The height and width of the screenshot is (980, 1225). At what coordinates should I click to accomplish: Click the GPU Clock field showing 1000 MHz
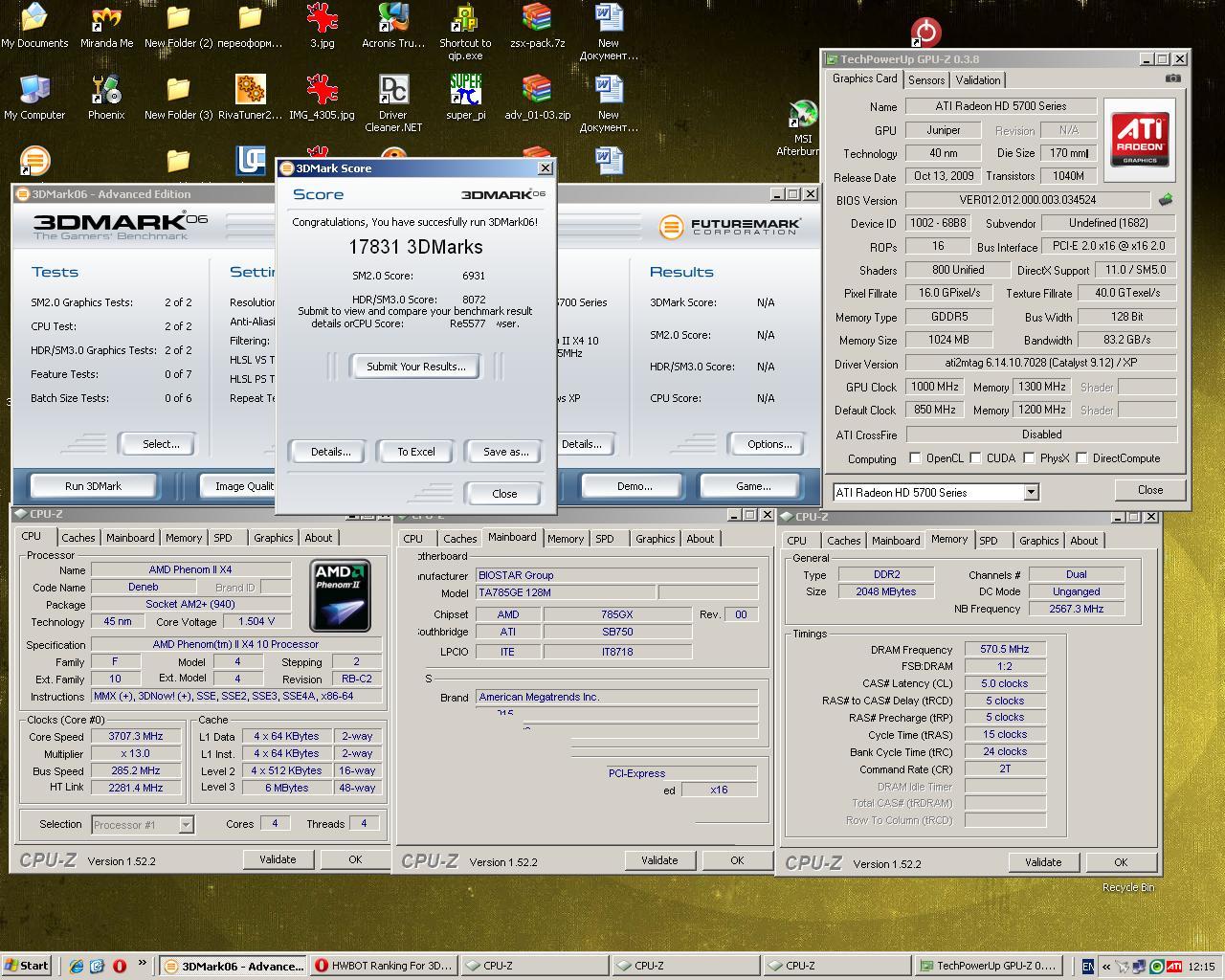coord(935,387)
